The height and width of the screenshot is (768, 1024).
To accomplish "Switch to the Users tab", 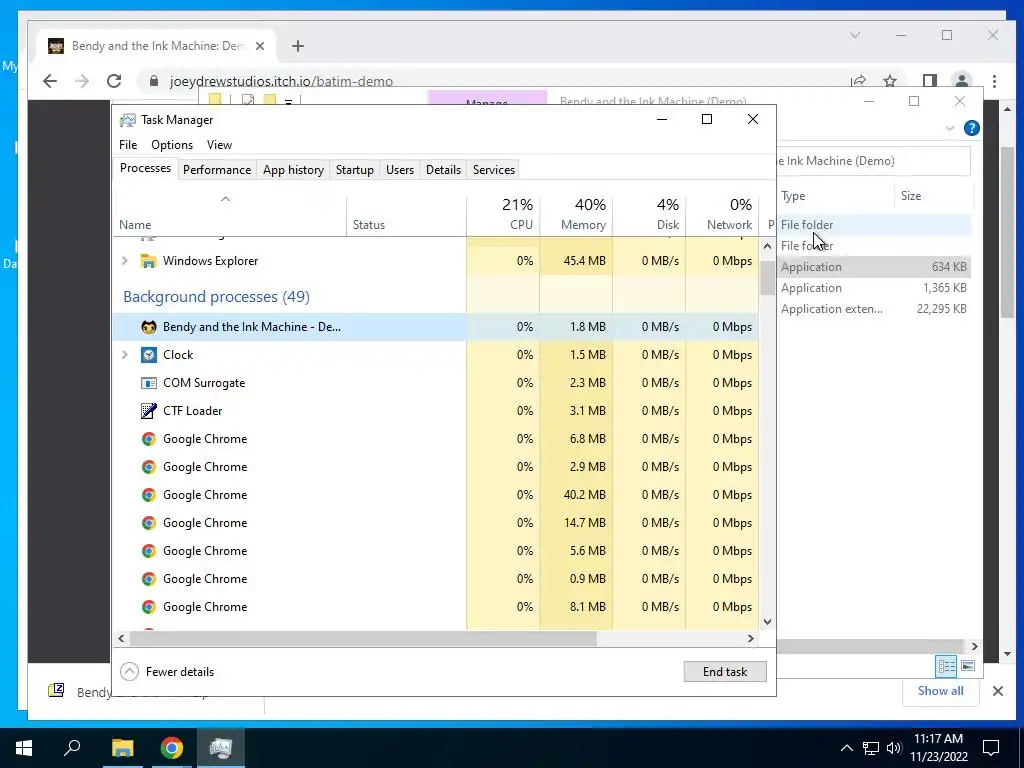I will [x=400, y=170].
